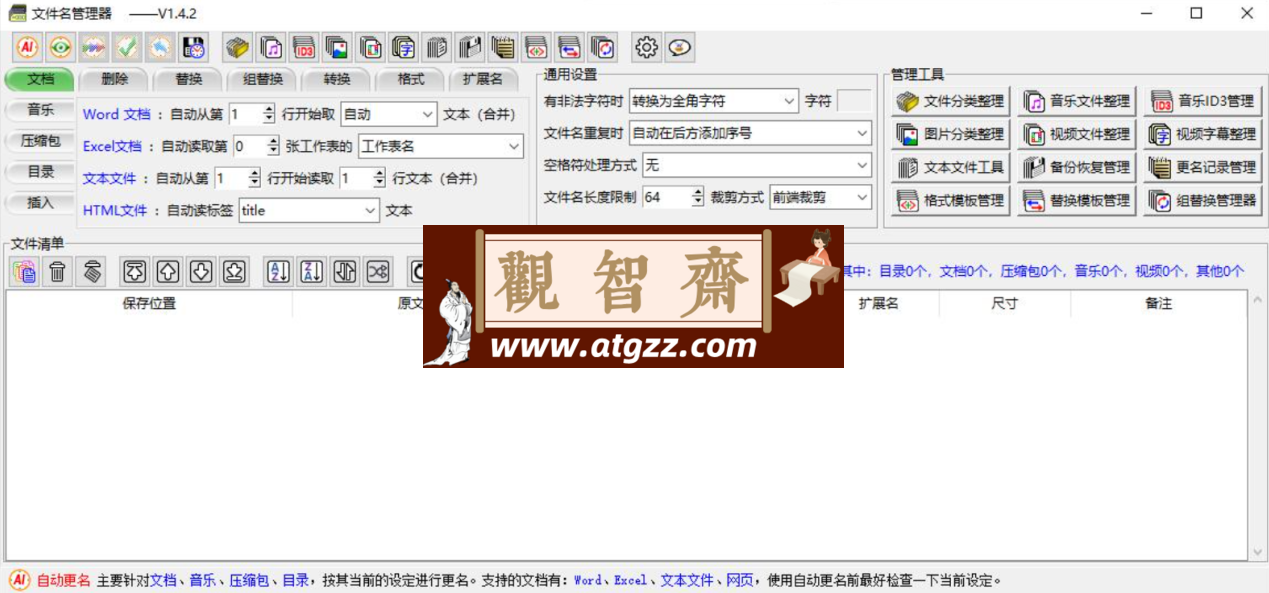This screenshot has width=1269, height=593.
Task: Click the move-up arrow icon
Action: (168, 270)
